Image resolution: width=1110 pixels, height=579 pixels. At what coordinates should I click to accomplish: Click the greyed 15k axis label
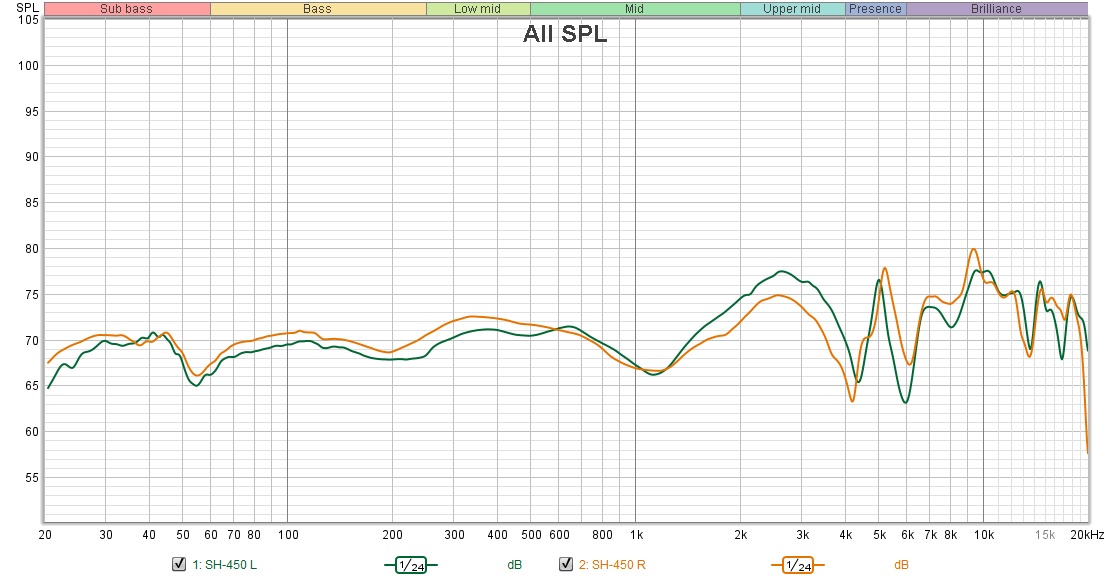pos(1045,535)
